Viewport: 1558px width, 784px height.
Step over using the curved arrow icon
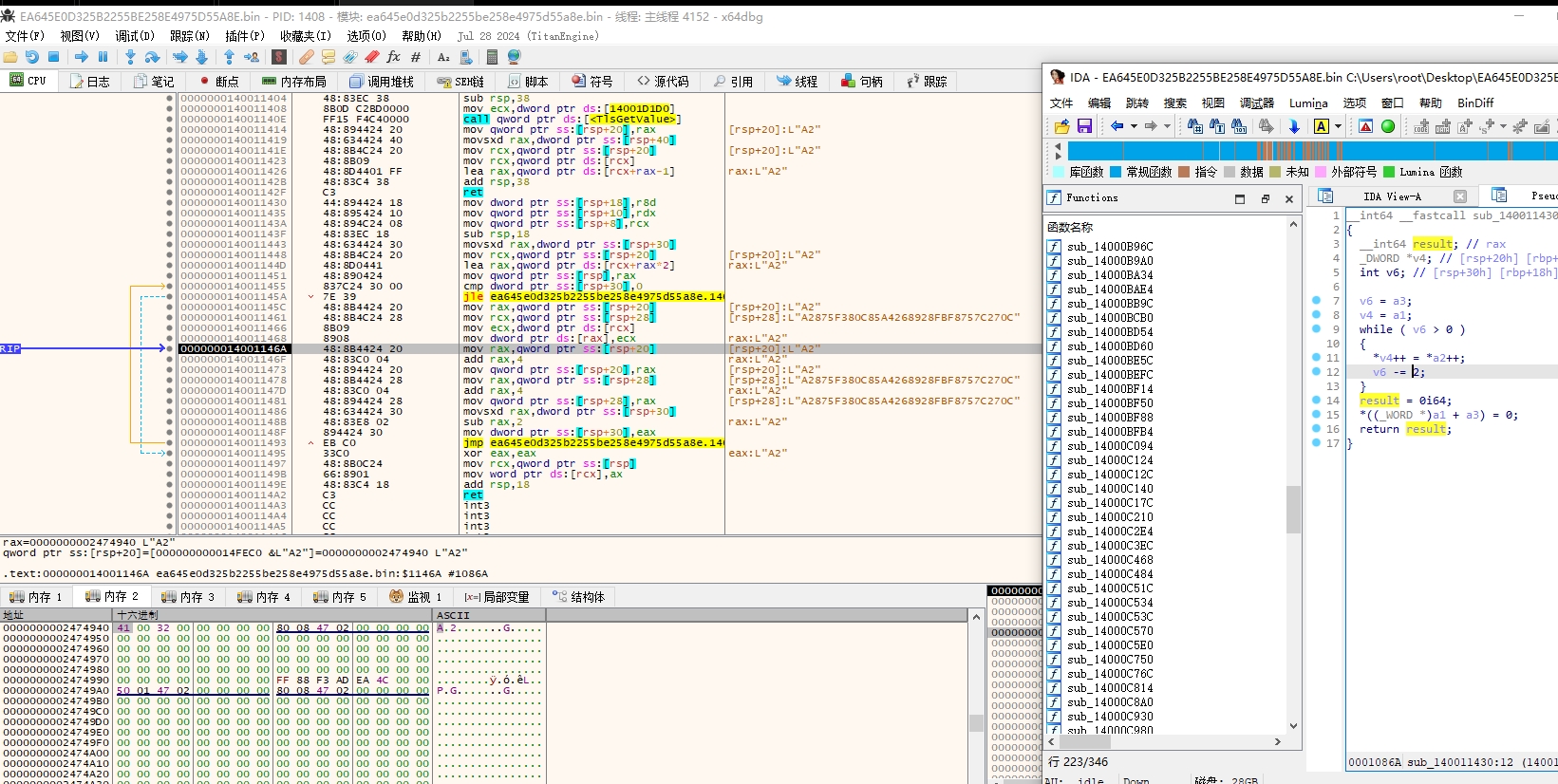[152, 57]
